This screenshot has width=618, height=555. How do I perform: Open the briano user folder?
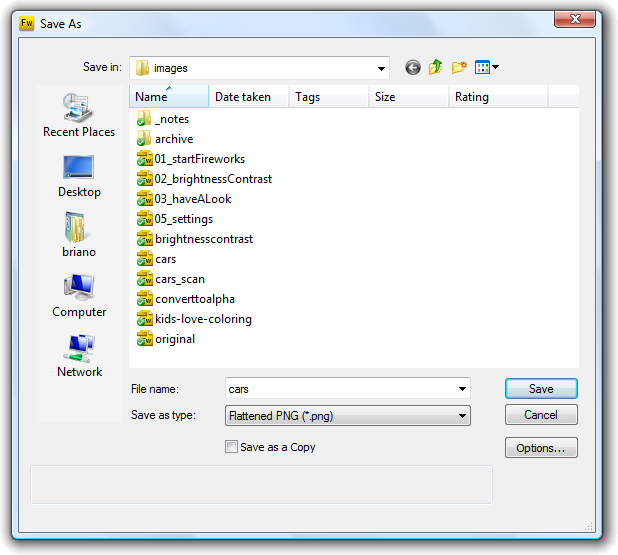[79, 235]
